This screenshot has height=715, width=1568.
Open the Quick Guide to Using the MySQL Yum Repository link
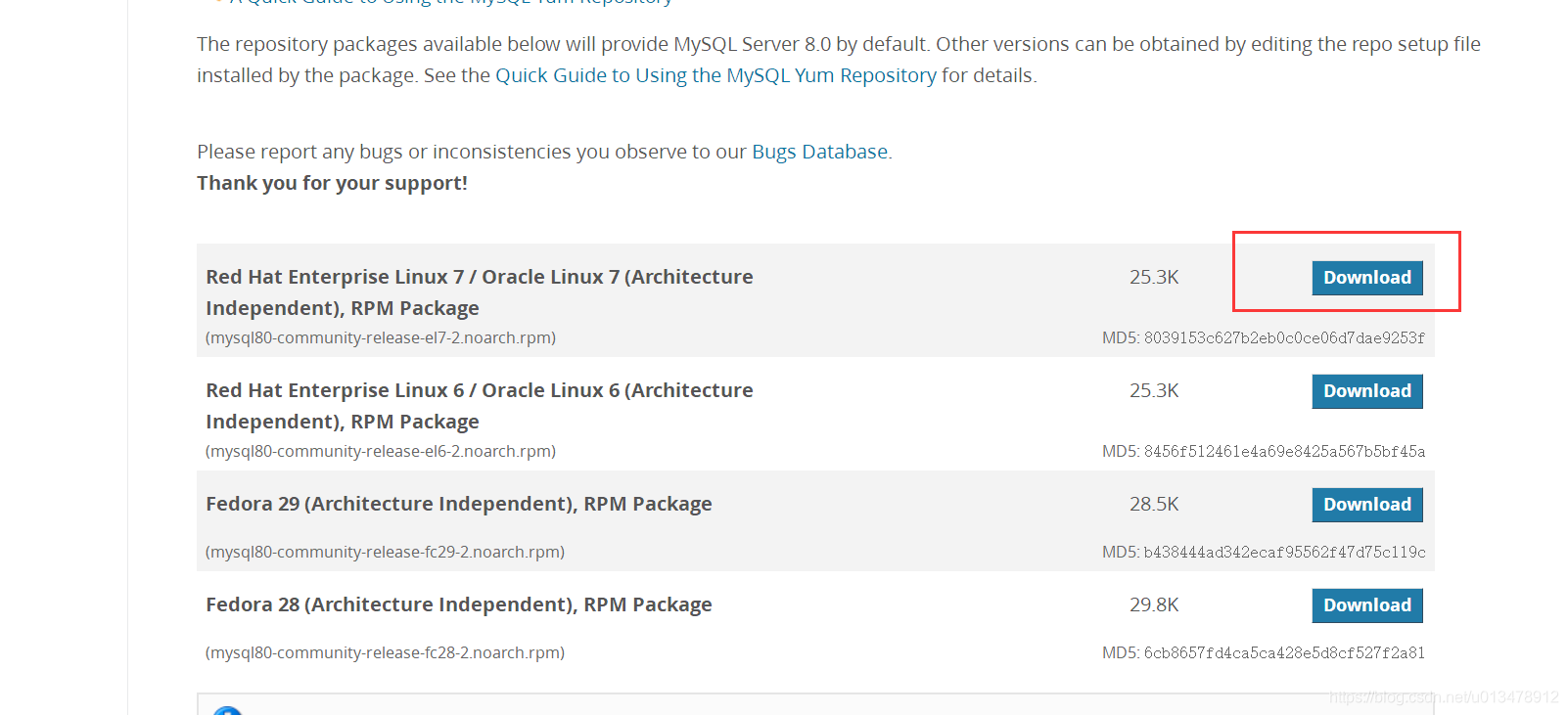pos(715,75)
